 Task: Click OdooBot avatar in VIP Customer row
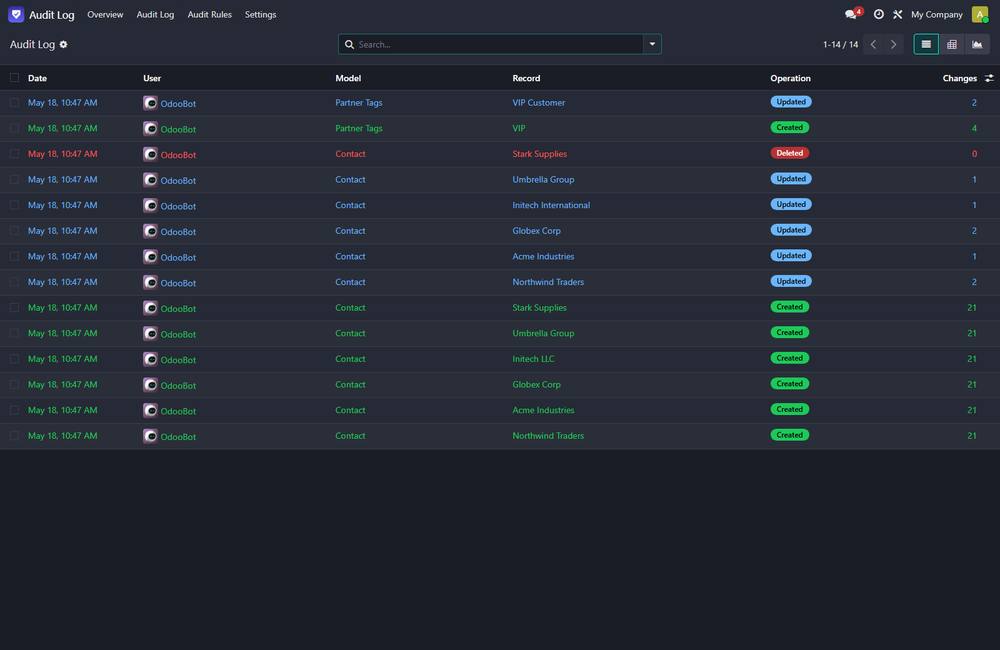pyautogui.click(x=150, y=103)
